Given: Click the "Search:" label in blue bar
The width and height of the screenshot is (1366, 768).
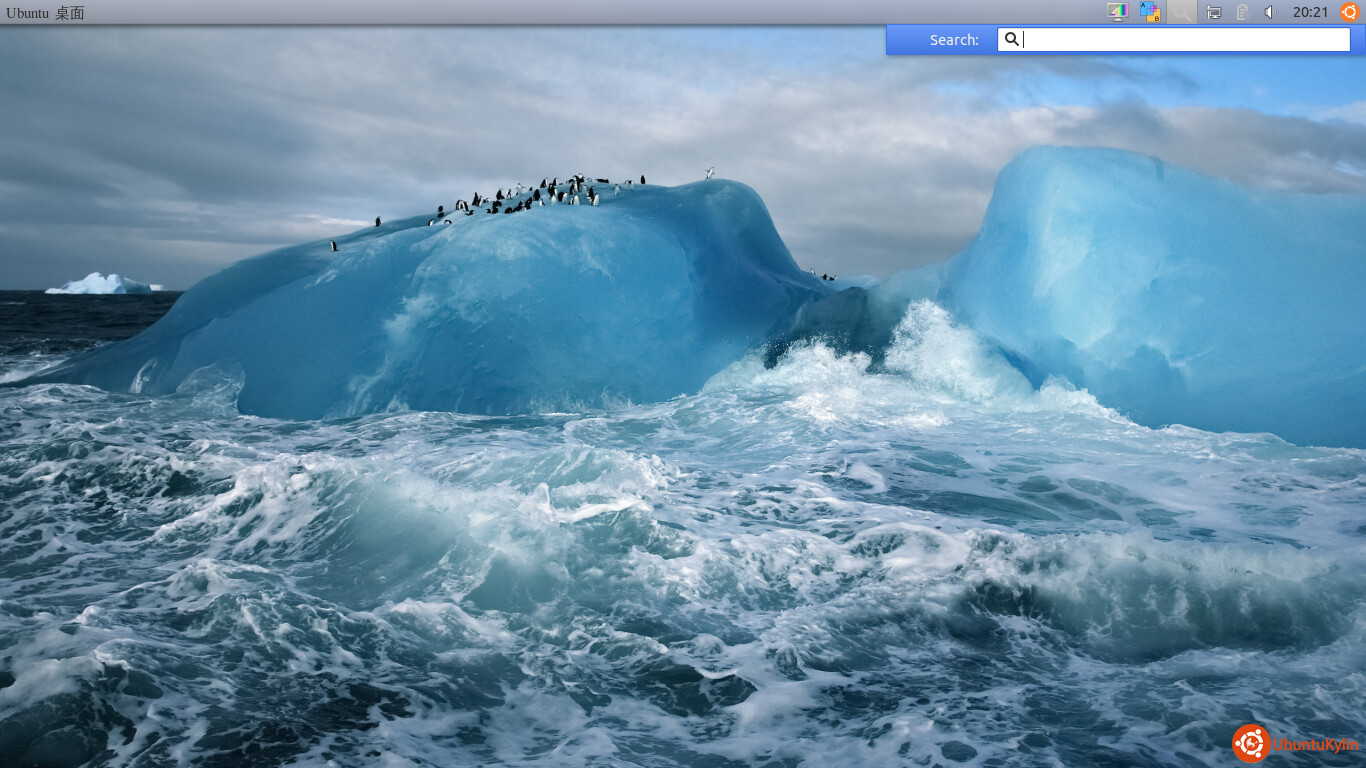Looking at the screenshot, I should 953,40.
